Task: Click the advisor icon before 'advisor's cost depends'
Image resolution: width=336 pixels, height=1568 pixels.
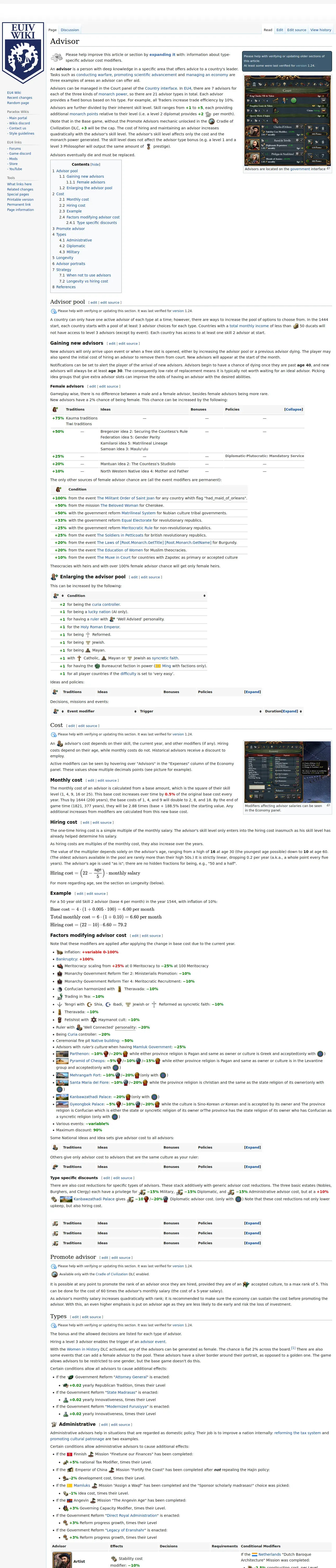Action: [60, 744]
